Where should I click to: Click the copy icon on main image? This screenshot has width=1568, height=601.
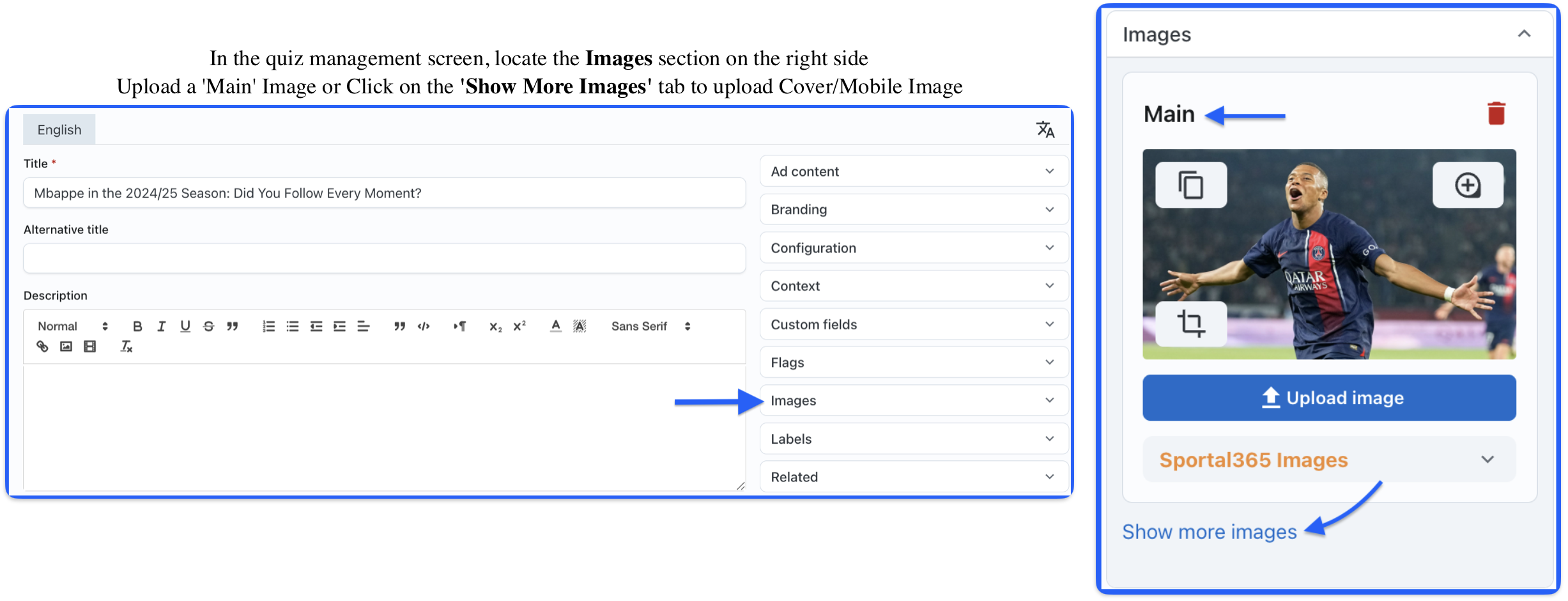[x=1190, y=185]
